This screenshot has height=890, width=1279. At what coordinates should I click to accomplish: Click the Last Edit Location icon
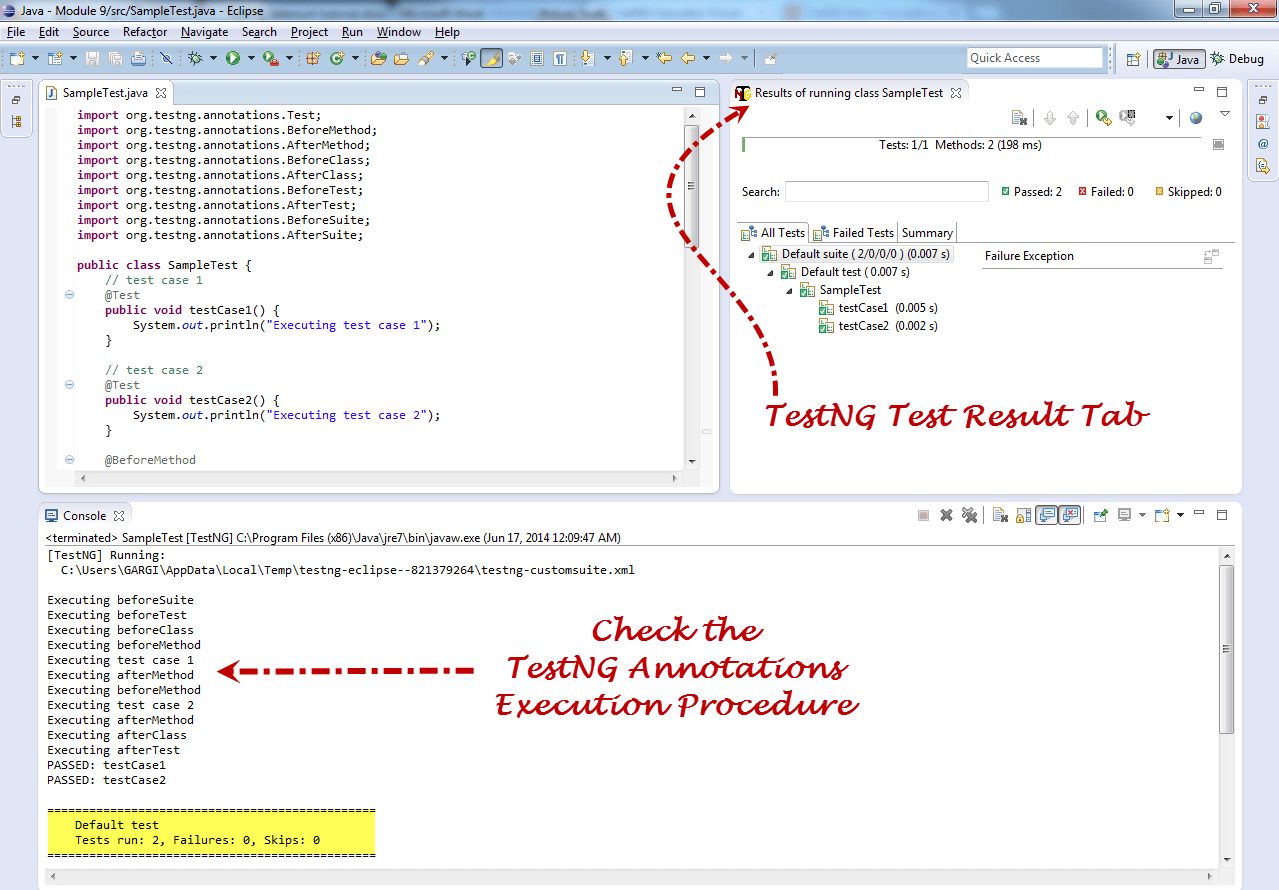(x=663, y=58)
